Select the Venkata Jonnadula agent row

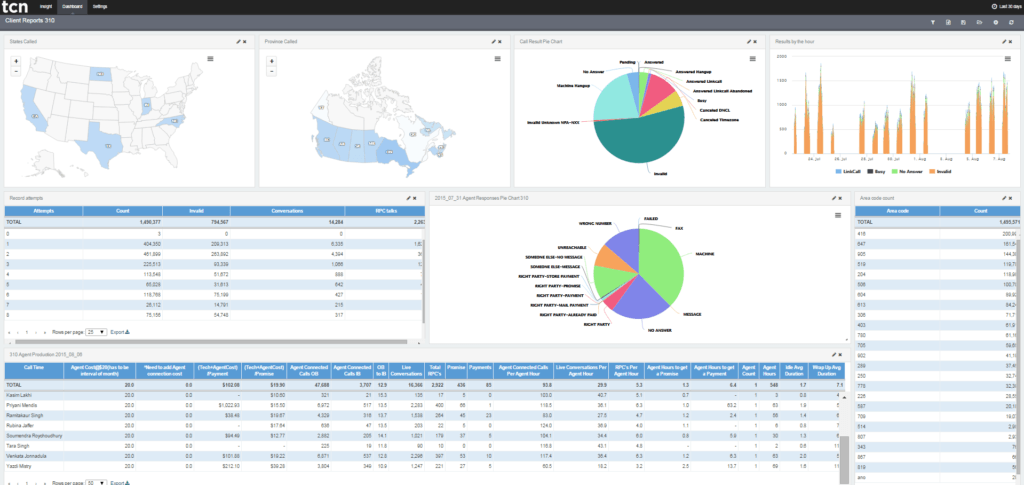pyautogui.click(x=423, y=456)
